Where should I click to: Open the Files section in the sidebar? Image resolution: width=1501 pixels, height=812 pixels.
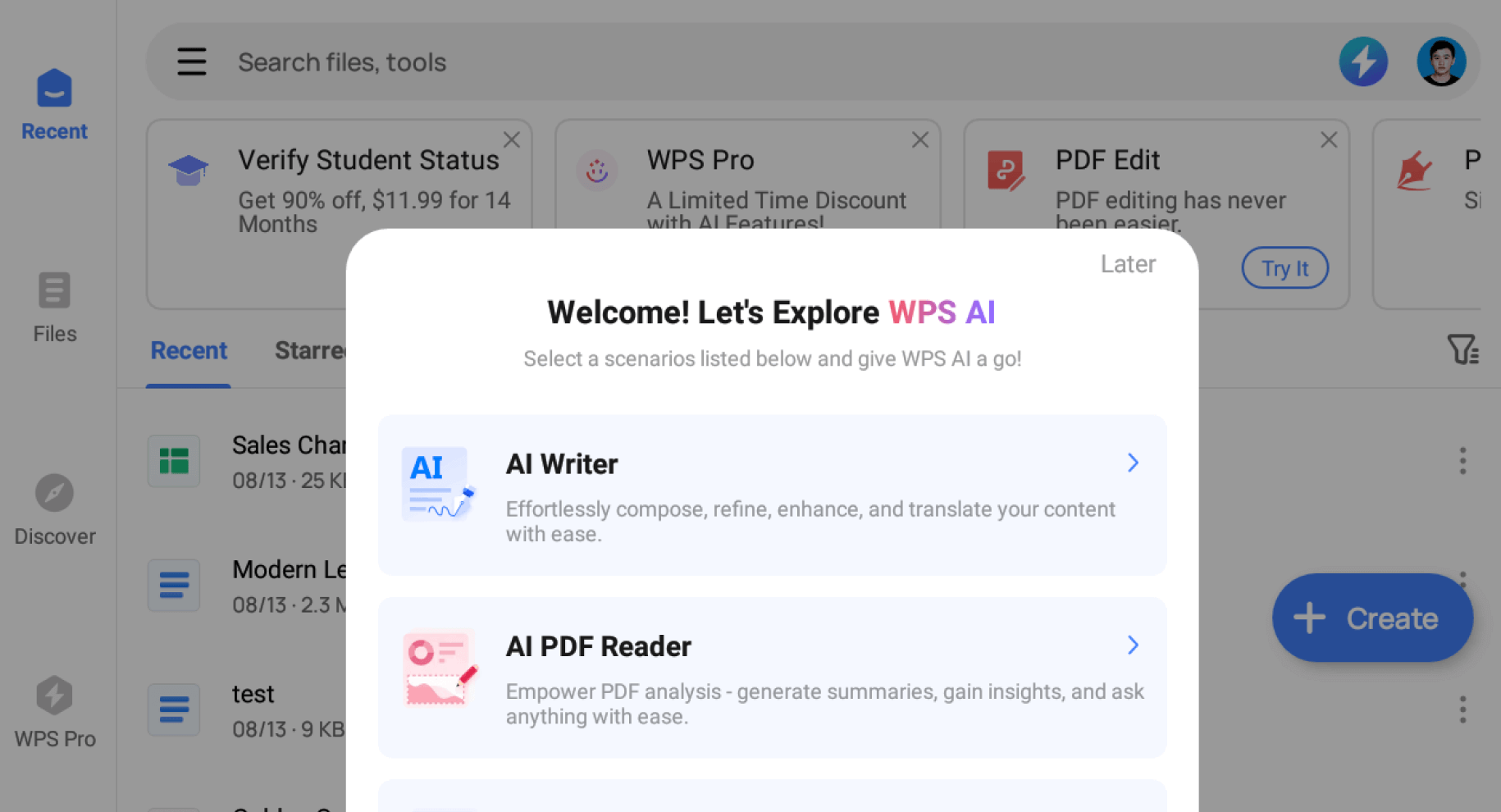point(53,308)
